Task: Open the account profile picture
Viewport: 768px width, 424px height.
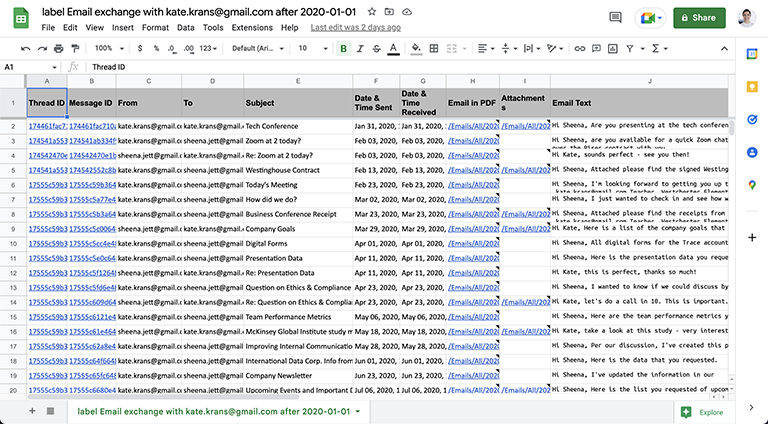Action: coord(746,18)
